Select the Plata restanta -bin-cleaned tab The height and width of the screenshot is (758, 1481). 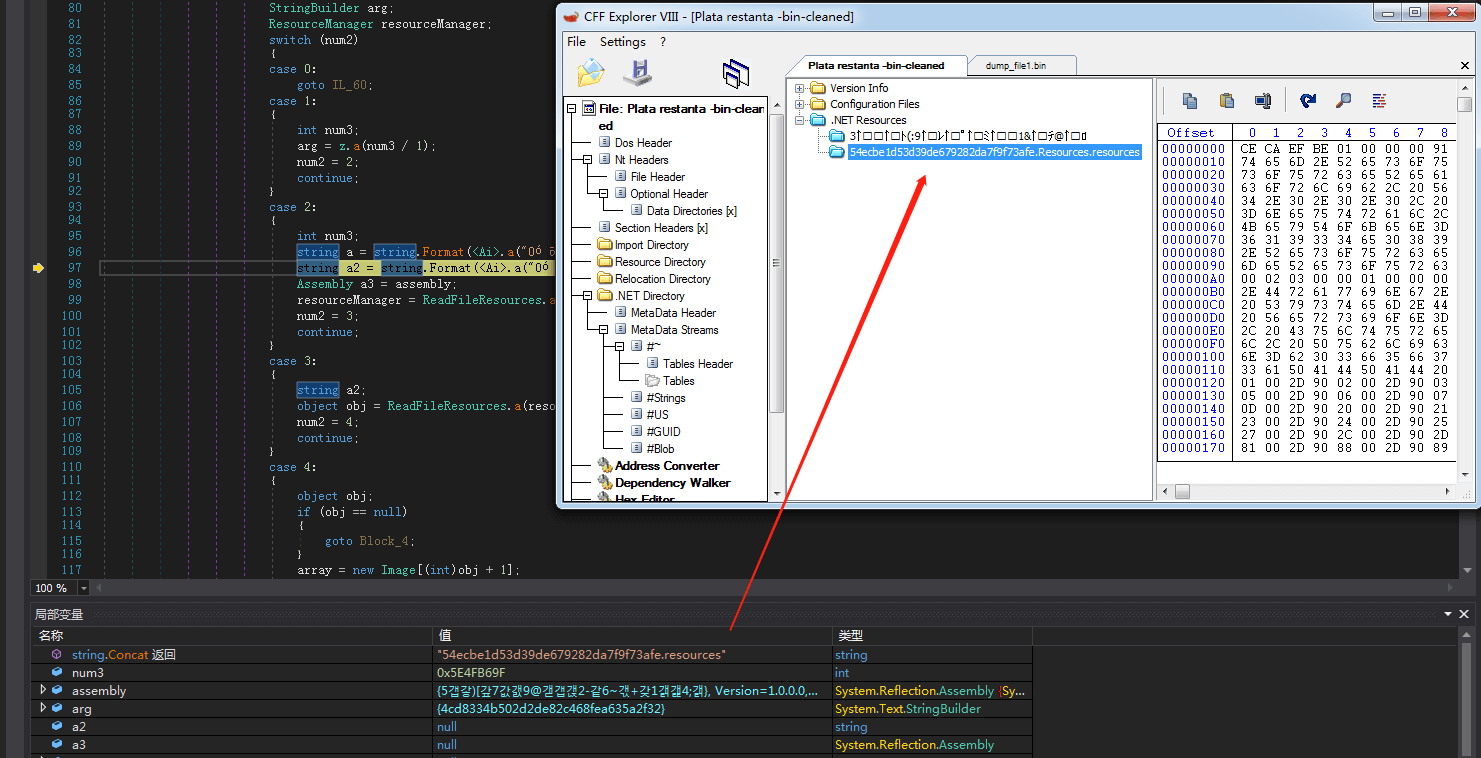coord(876,66)
